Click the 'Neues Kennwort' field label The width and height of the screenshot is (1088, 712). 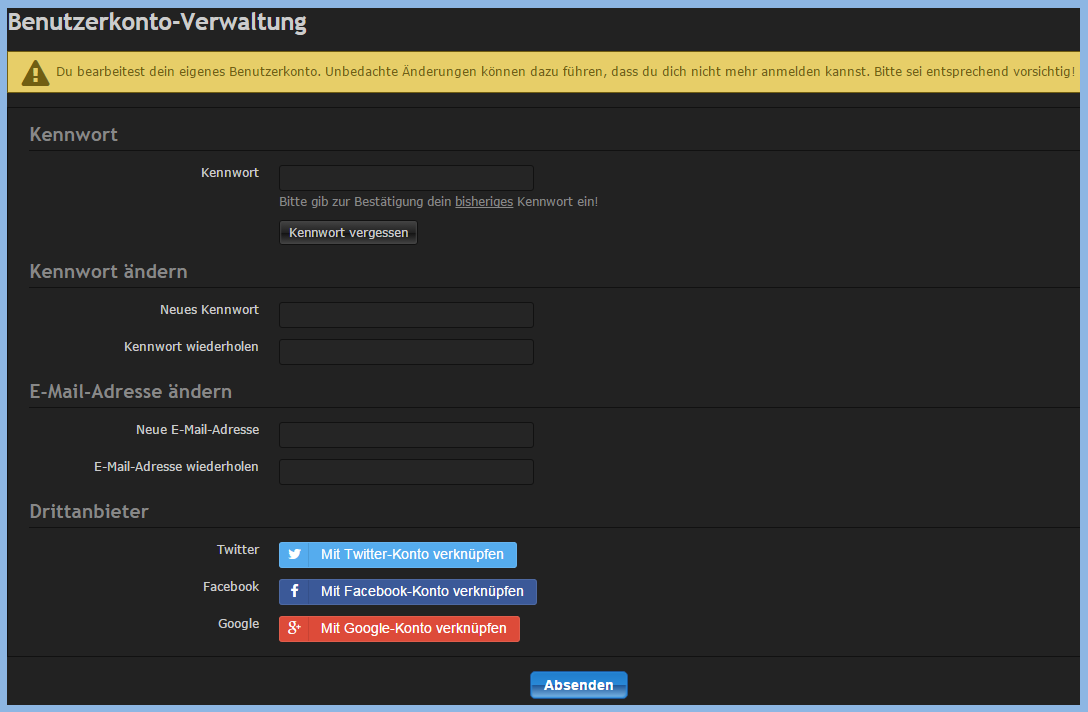[x=209, y=310]
